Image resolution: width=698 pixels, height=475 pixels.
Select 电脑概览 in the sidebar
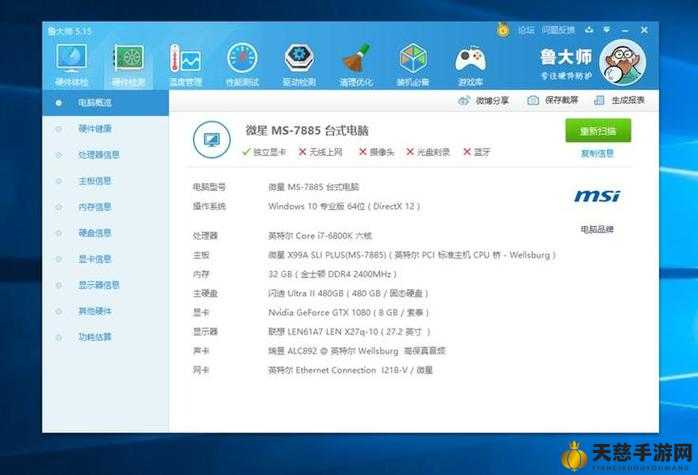106,103
